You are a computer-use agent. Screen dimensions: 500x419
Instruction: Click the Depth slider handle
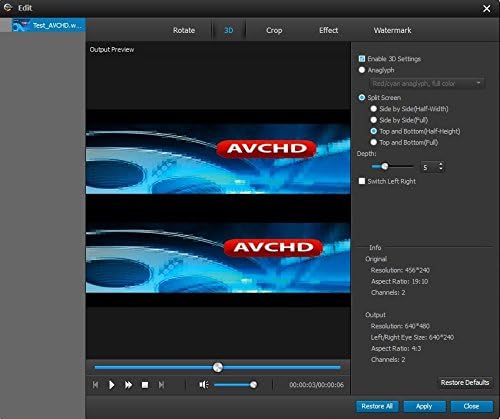385,166
